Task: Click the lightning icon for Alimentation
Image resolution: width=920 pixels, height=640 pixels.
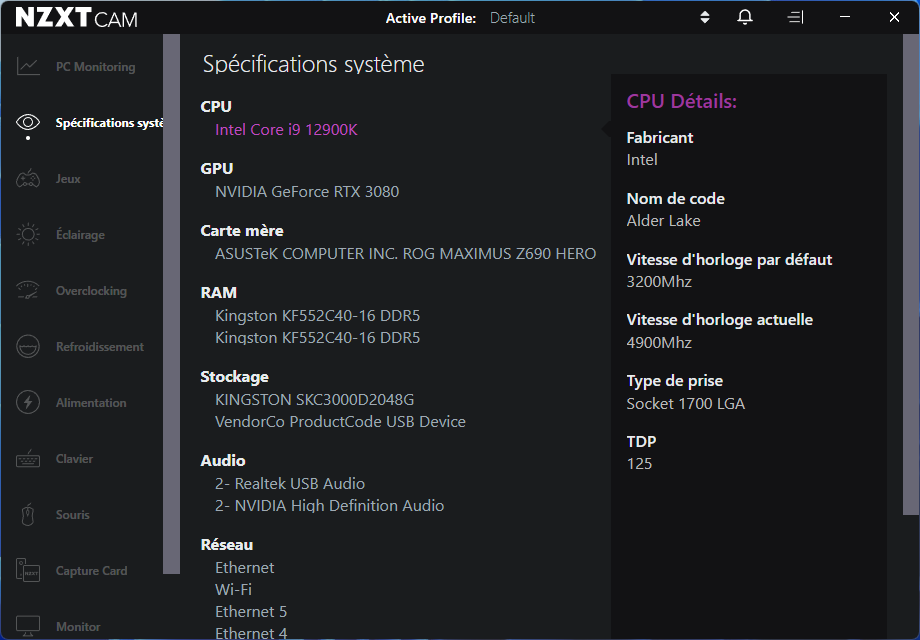Action: point(28,402)
